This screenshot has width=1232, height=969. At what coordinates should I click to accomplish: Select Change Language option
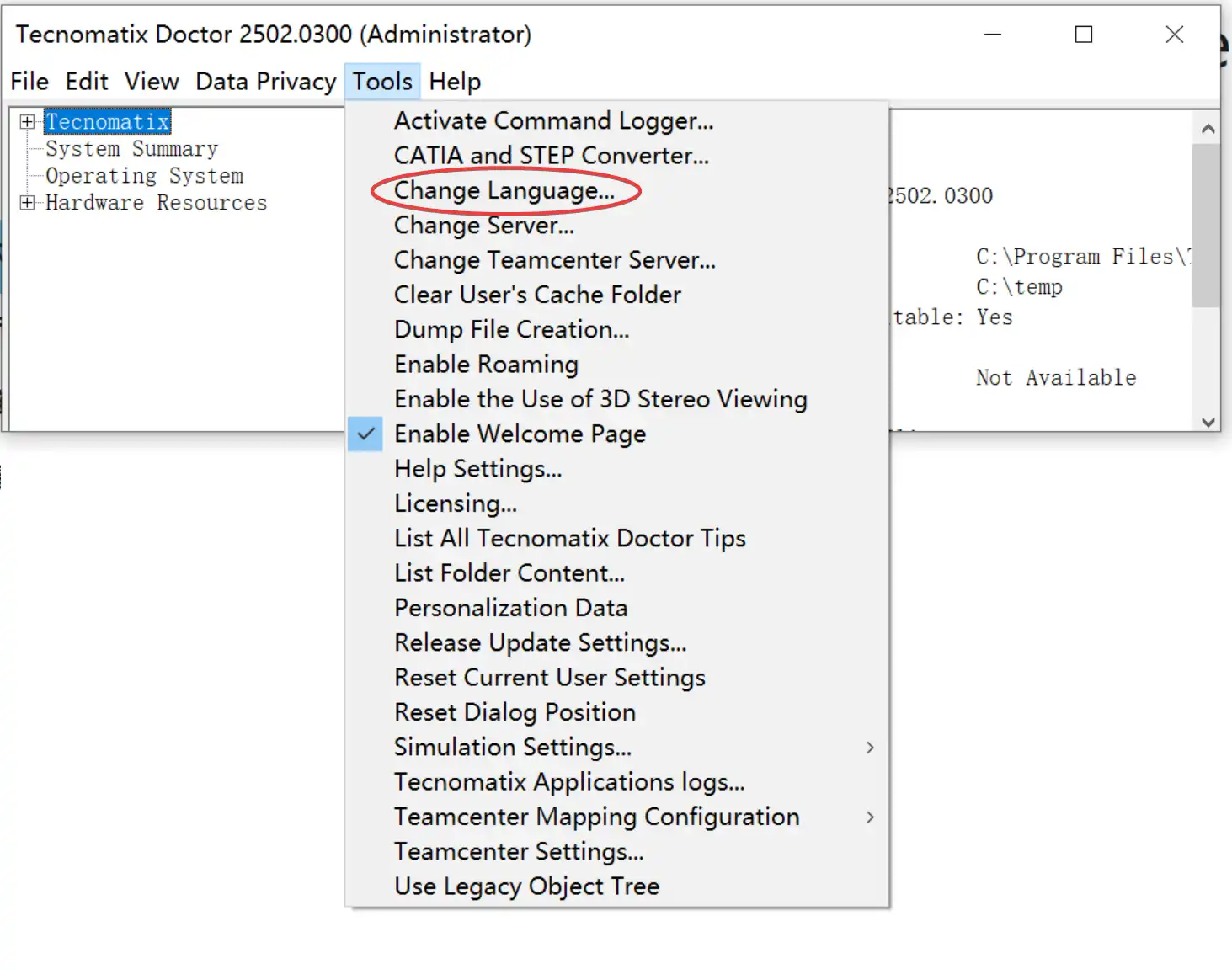(617, 191)
